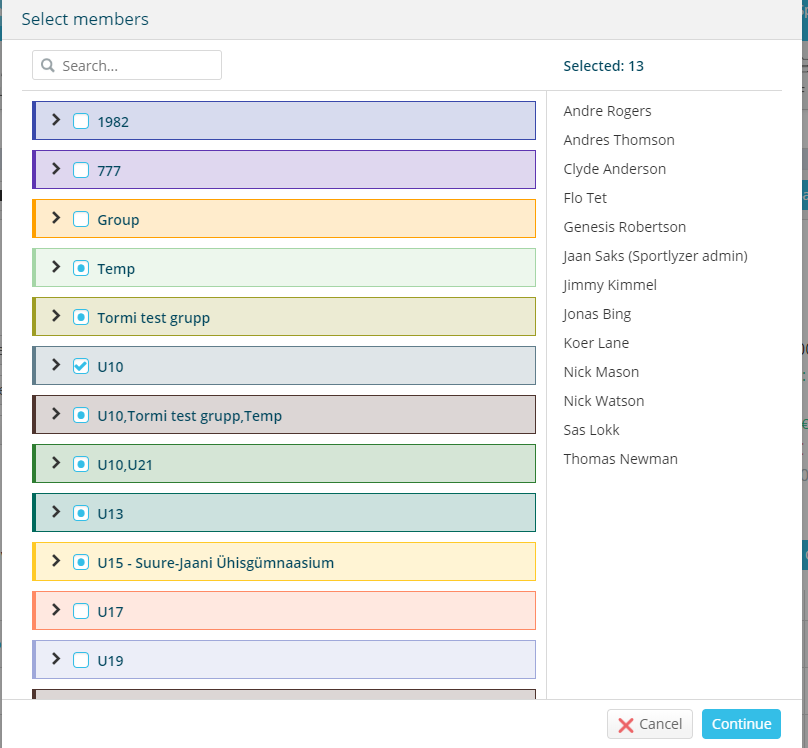The image size is (808, 748).
Task: Check the 1982 group checkbox
Action: (81, 121)
